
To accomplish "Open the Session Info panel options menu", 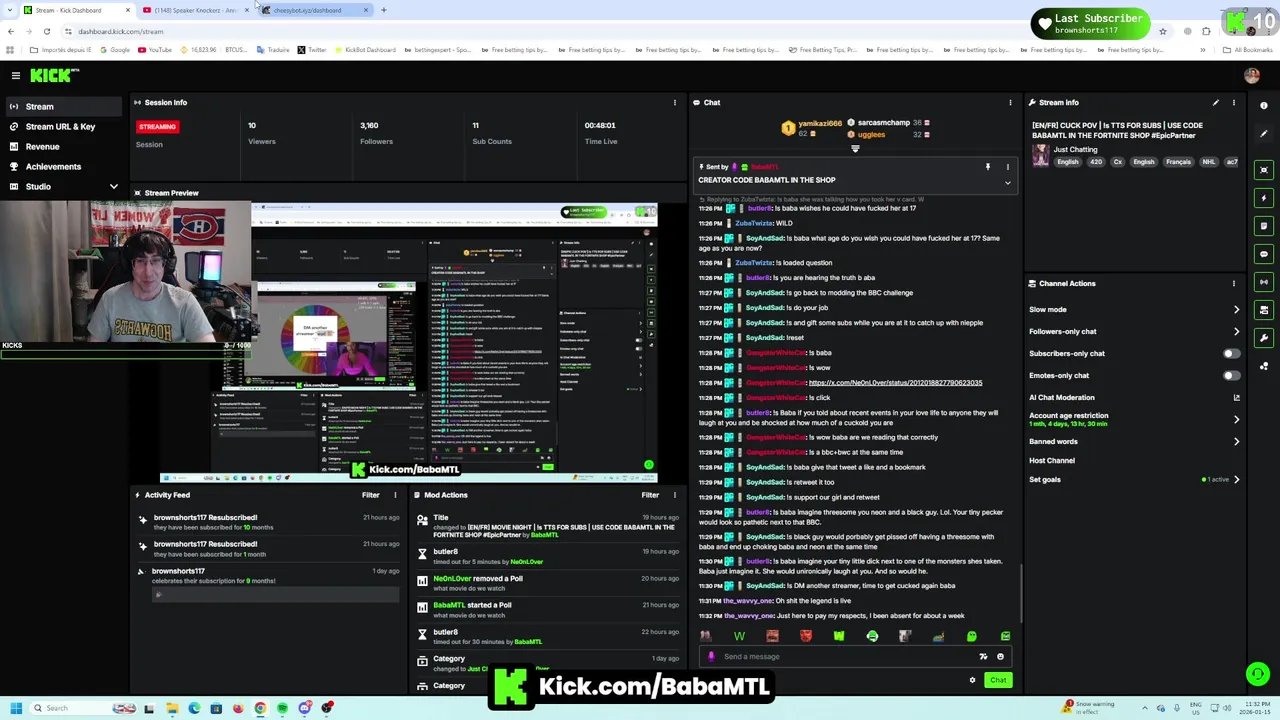I will pyautogui.click(x=674, y=102).
